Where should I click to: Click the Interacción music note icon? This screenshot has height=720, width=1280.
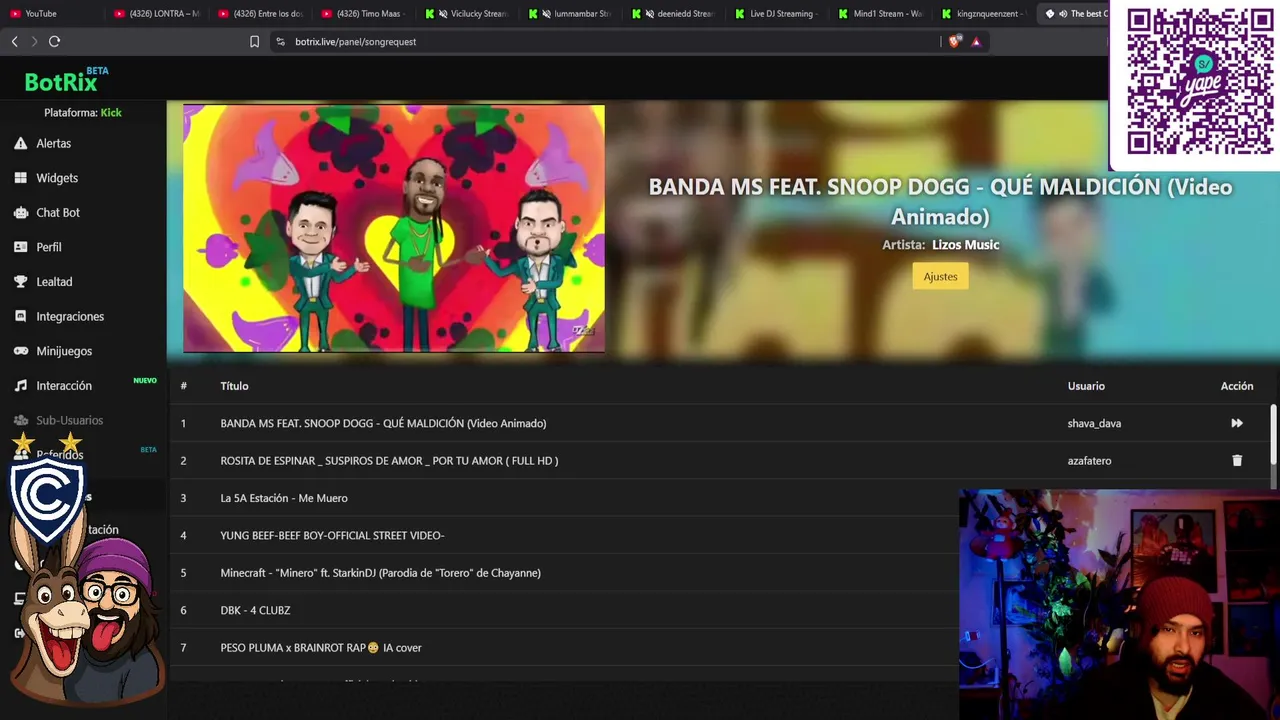point(20,386)
